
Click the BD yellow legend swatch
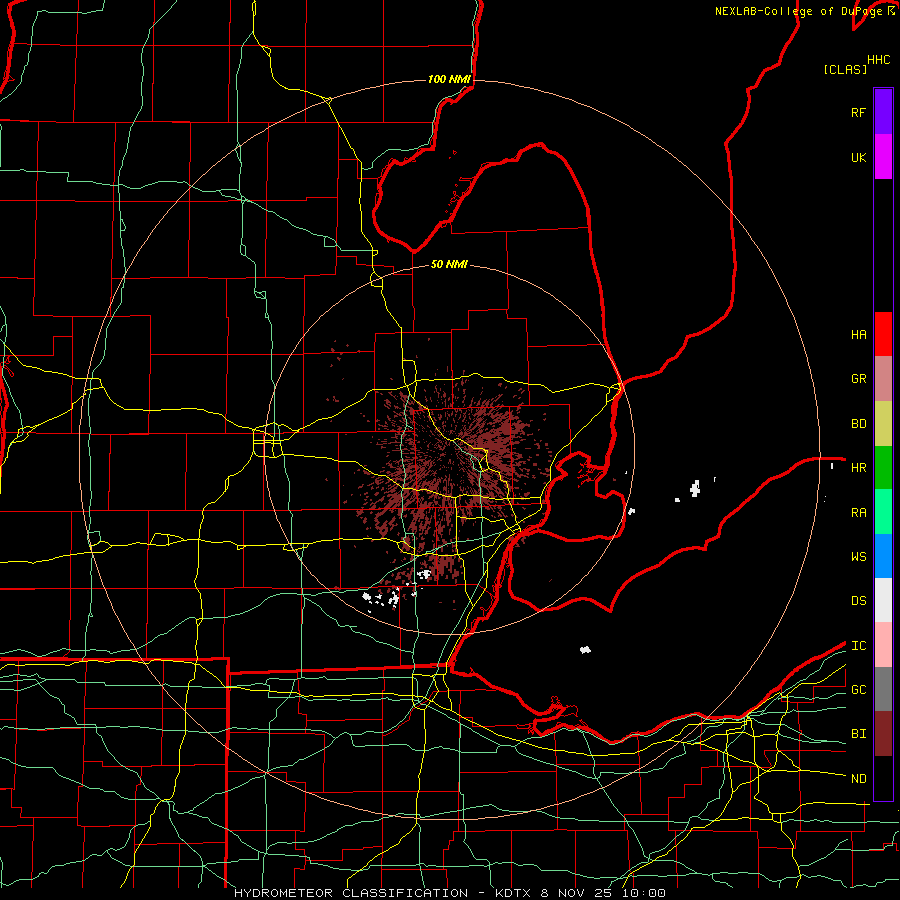[883, 424]
